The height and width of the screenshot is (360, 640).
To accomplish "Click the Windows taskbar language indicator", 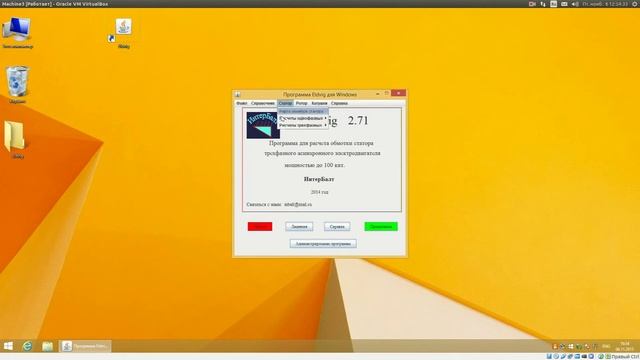I will pos(606,346).
